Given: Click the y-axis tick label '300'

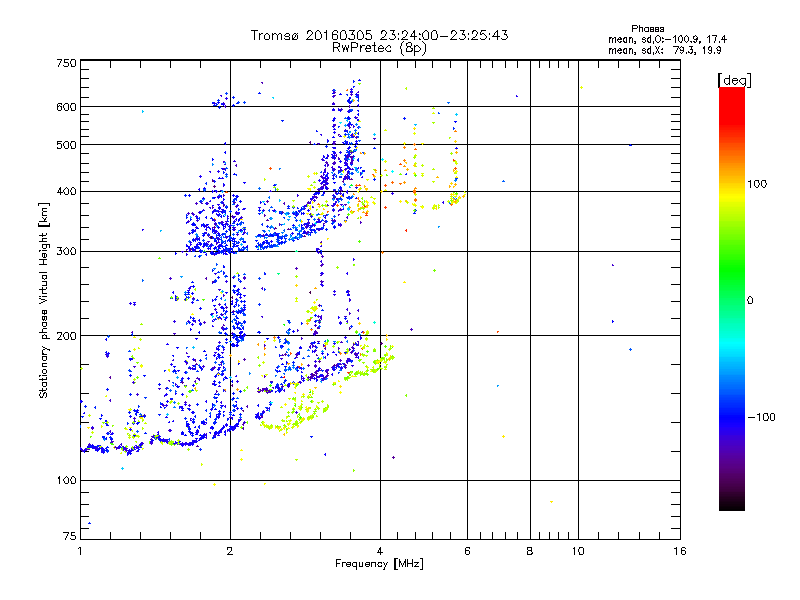Looking at the screenshot, I should [66, 251].
